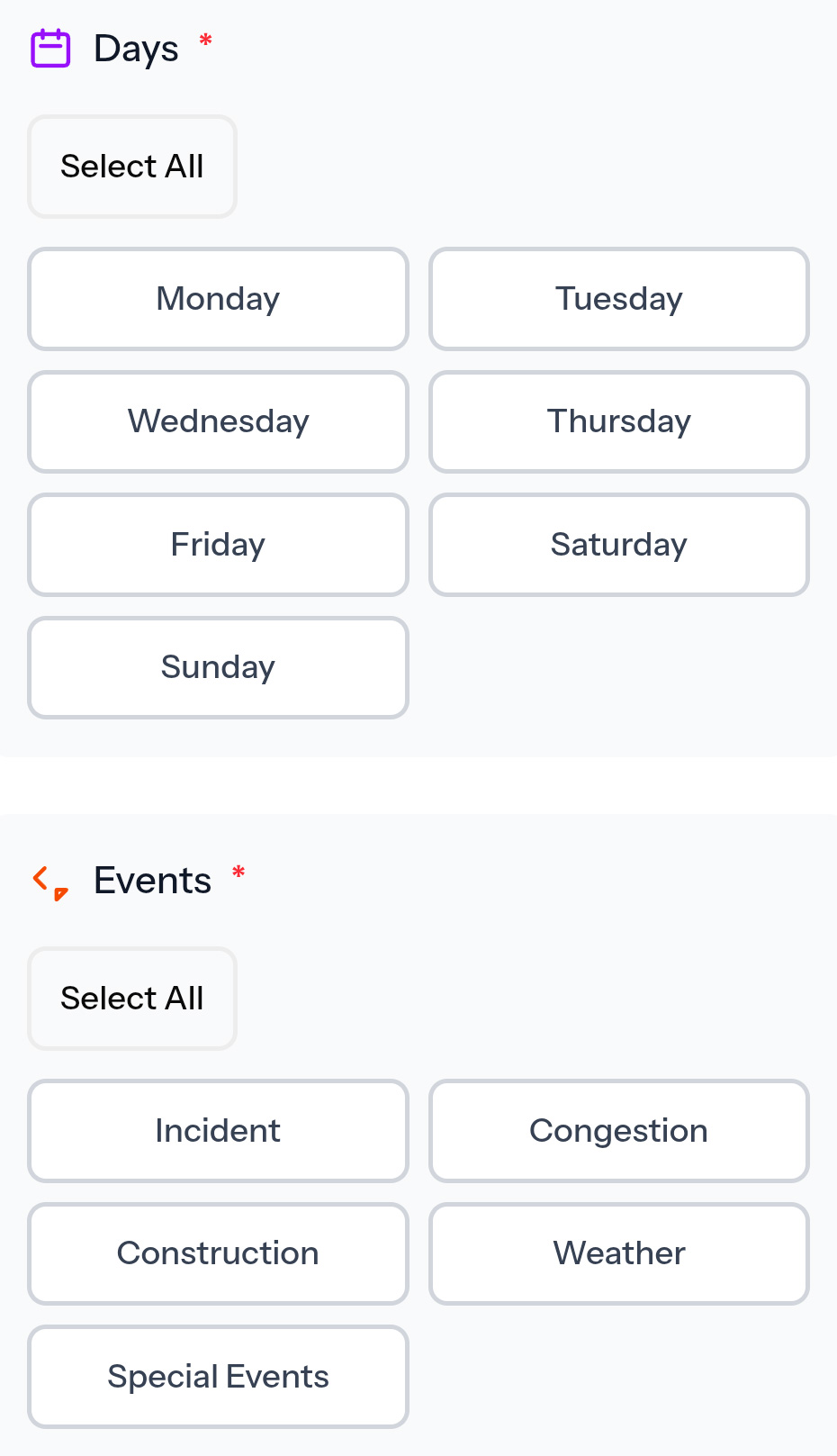837x1456 pixels.
Task: Choose the Special Events option
Action: click(218, 1377)
